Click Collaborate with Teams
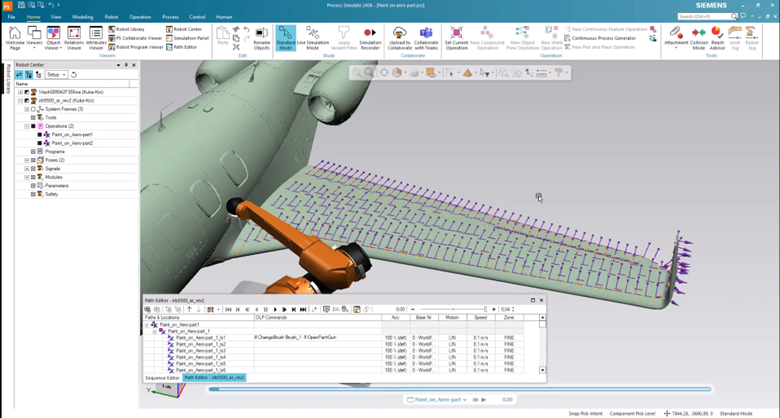 [427, 38]
